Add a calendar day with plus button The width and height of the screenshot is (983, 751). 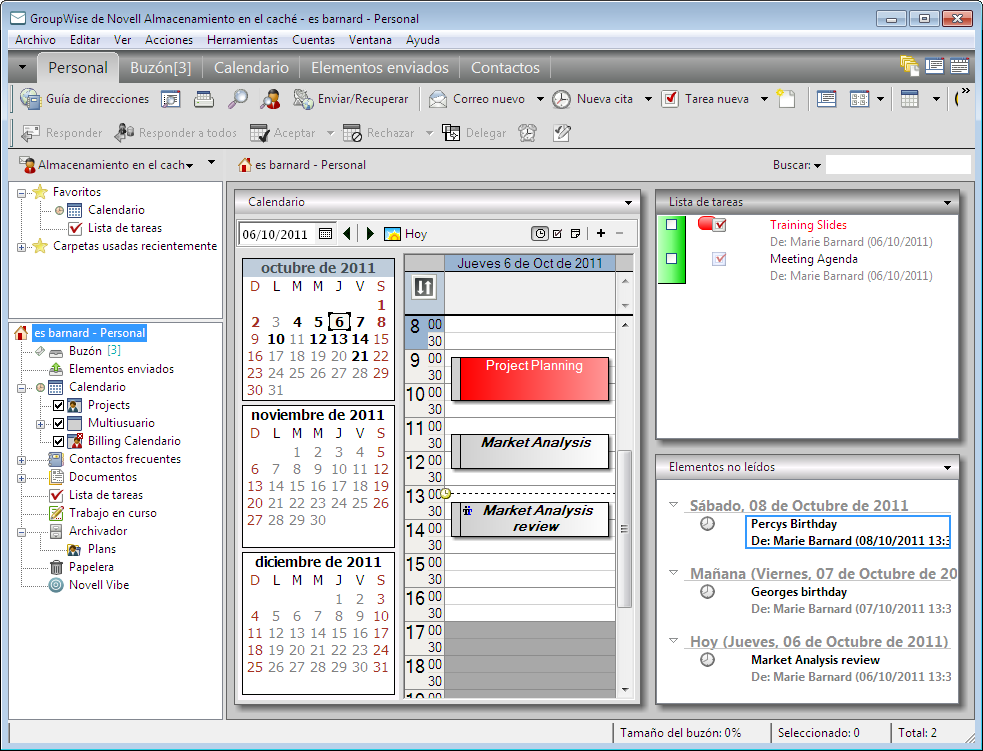[x=601, y=233]
